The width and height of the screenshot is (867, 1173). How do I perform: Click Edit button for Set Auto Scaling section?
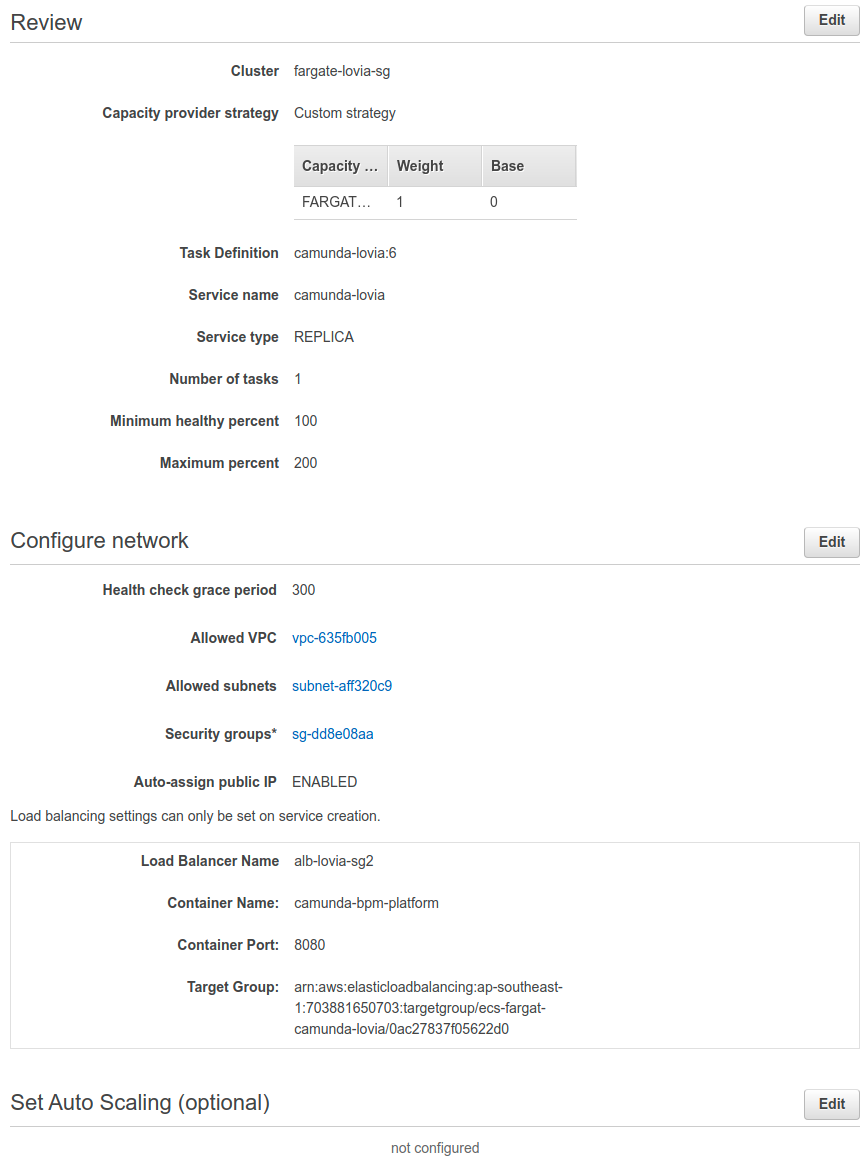pyautogui.click(x=831, y=1104)
